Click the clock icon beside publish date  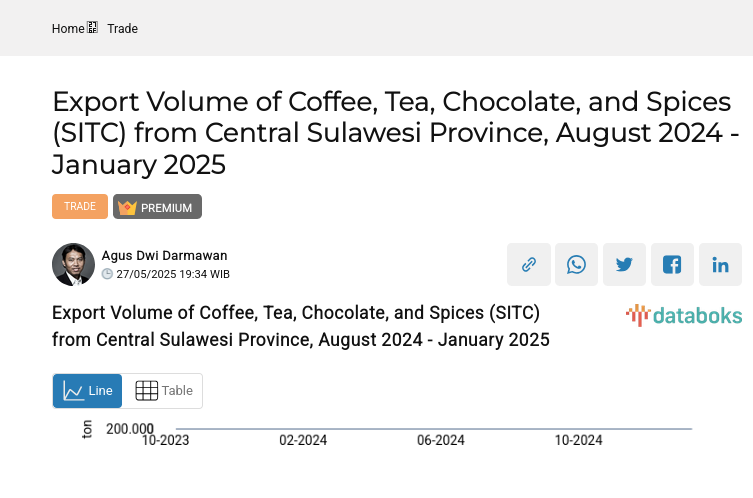pos(108,274)
